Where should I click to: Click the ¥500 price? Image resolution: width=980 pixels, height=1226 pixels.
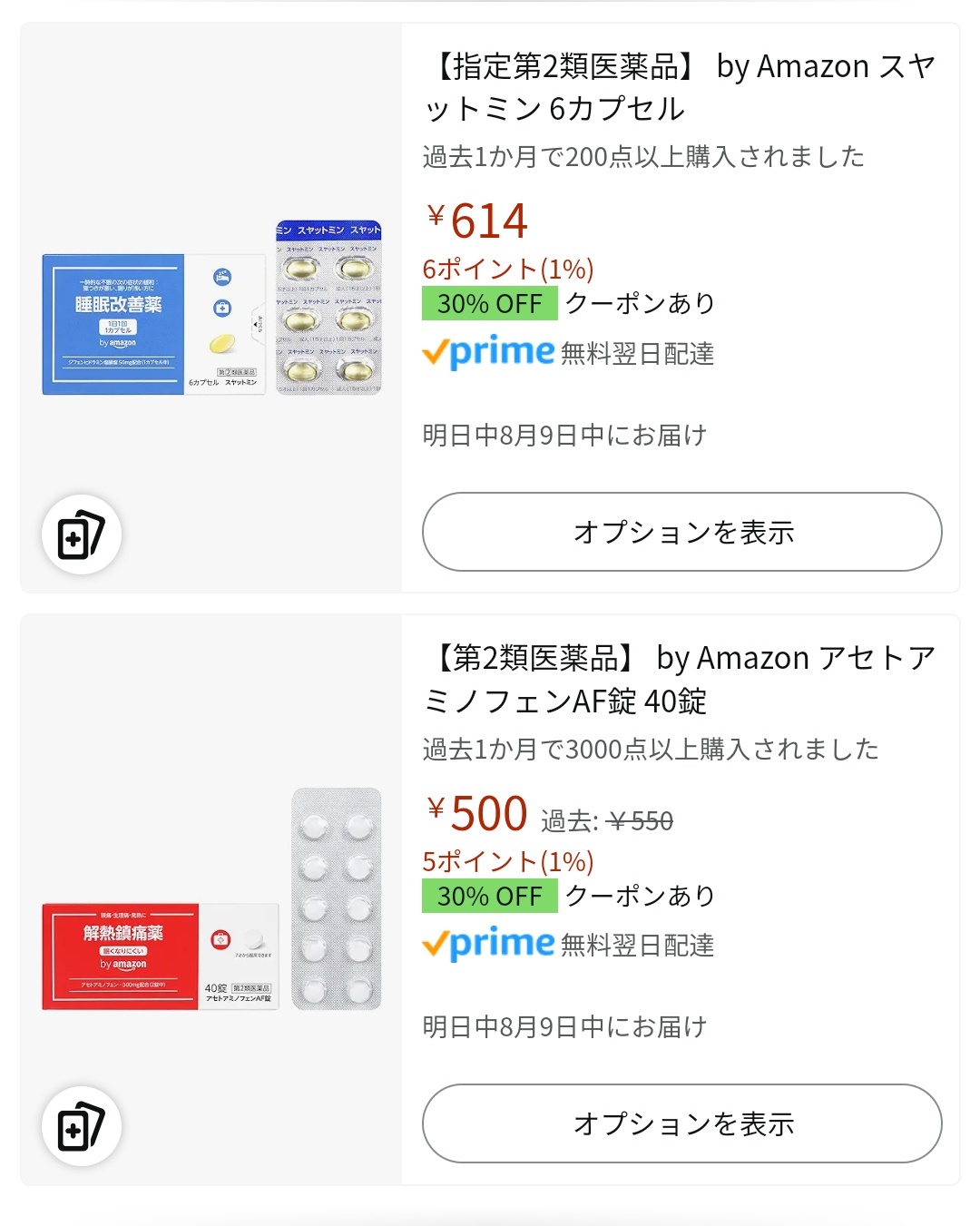(x=477, y=813)
